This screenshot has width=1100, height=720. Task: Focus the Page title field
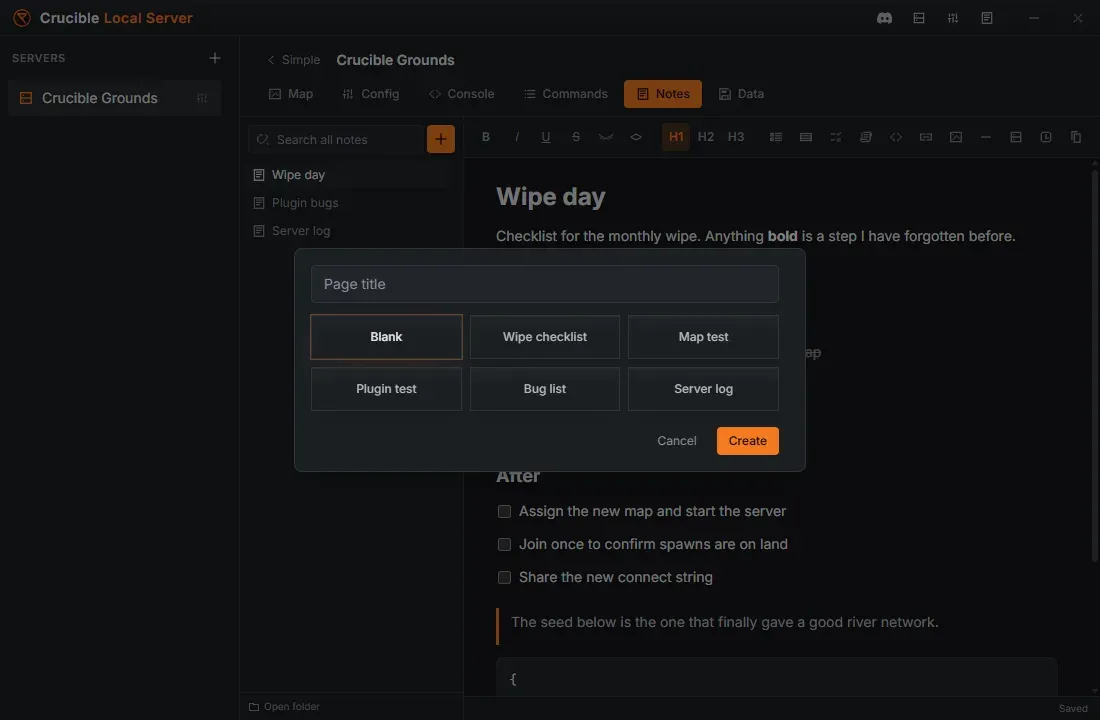pyautogui.click(x=545, y=284)
